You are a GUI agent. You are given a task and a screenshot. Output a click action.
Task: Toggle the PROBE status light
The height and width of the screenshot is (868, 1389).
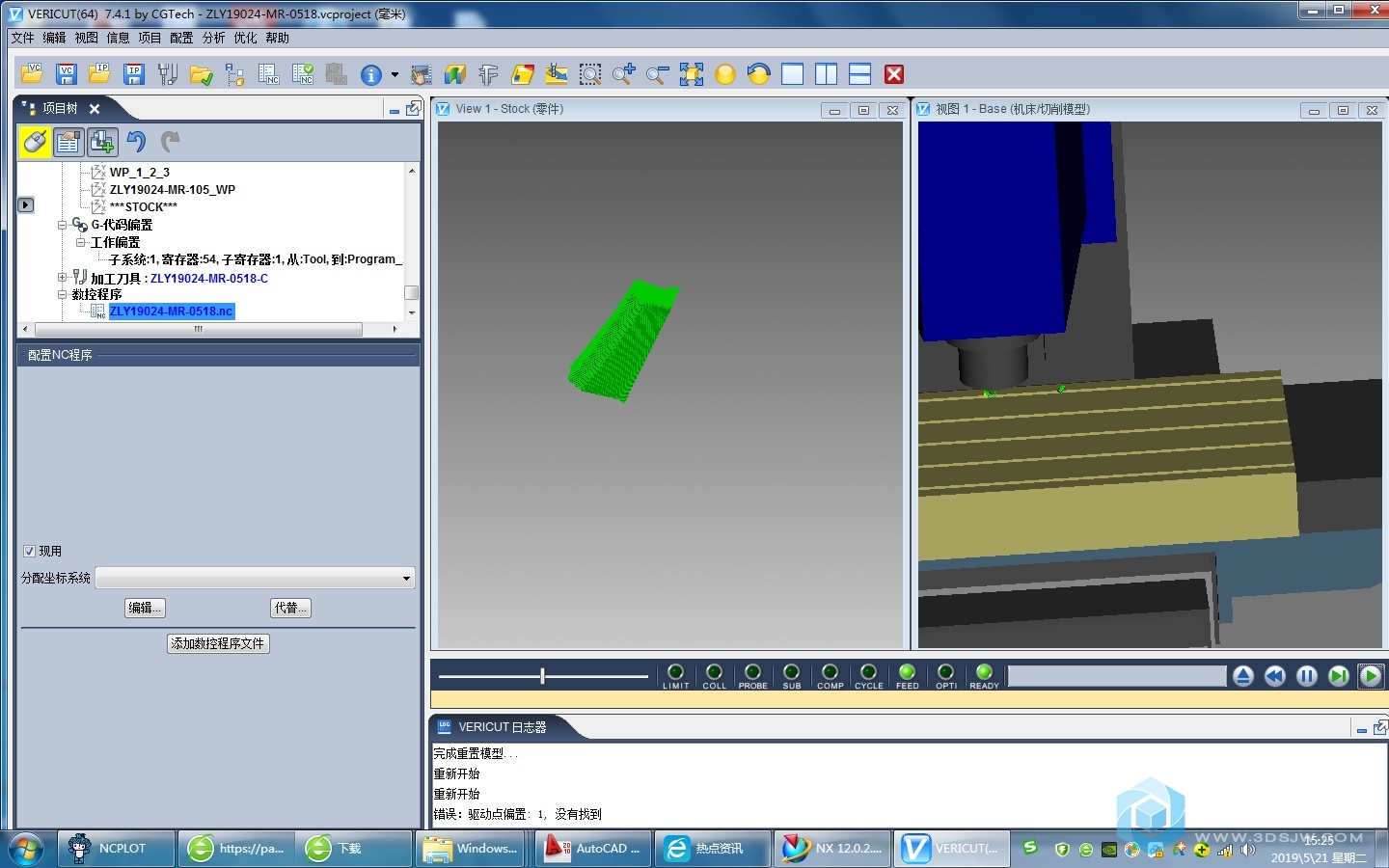(752, 672)
